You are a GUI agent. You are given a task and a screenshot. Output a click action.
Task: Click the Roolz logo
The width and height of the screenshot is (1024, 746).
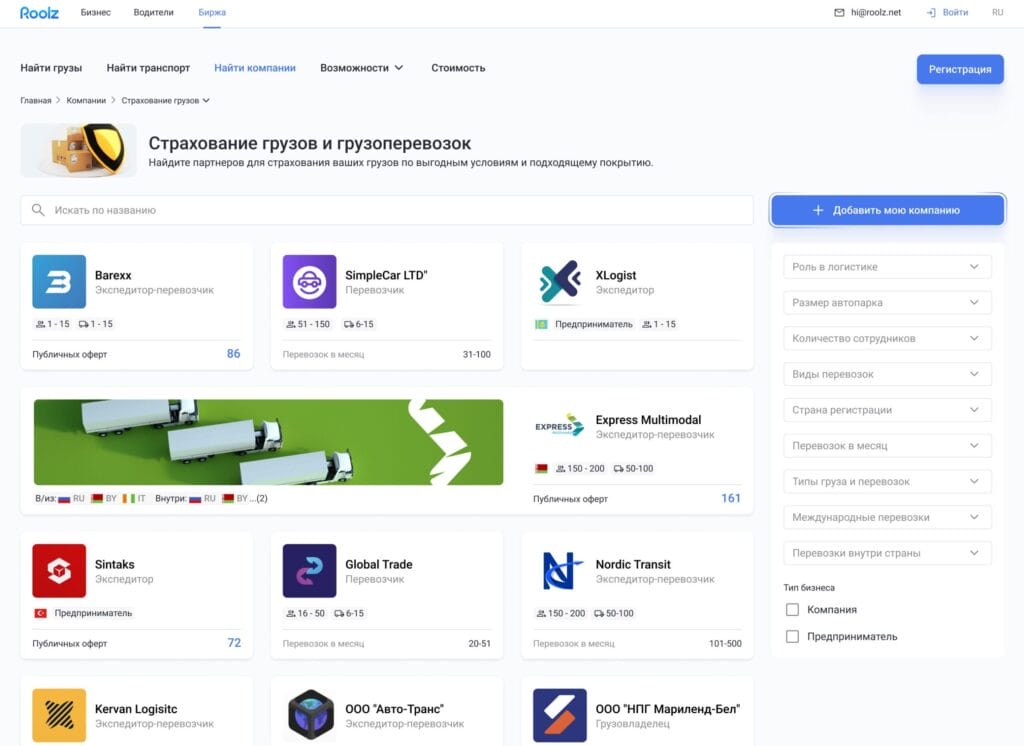click(x=38, y=13)
